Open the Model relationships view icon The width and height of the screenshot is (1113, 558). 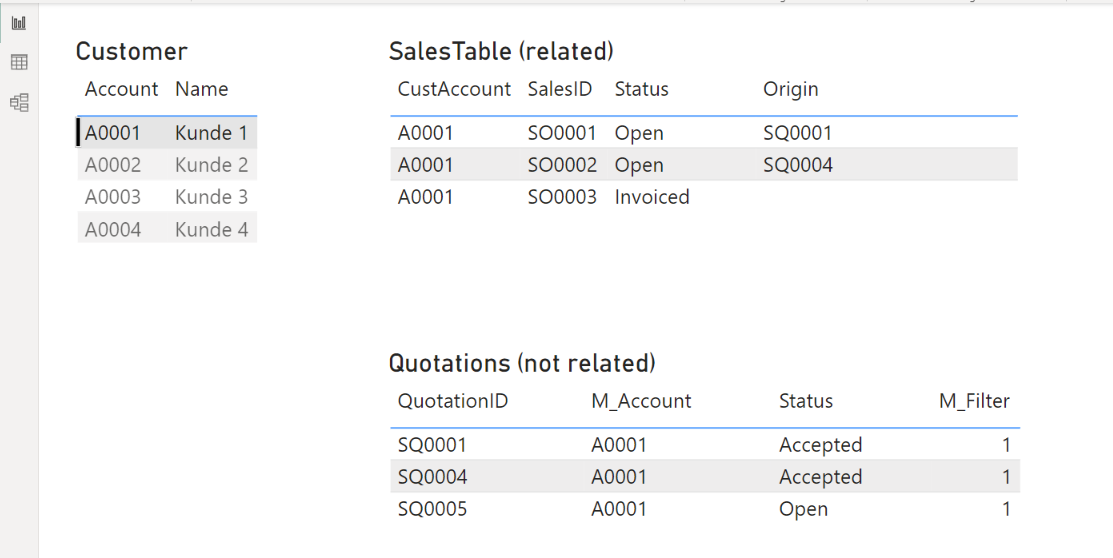click(x=19, y=102)
